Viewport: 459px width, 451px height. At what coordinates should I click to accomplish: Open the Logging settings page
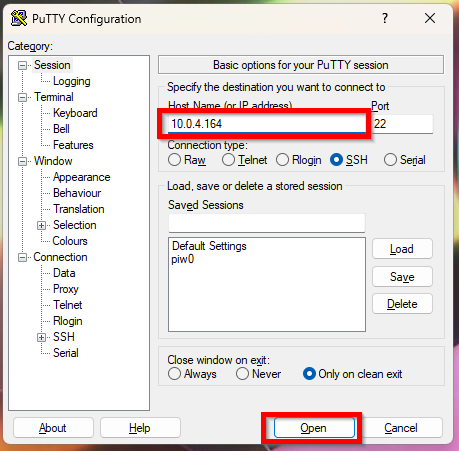[71, 81]
